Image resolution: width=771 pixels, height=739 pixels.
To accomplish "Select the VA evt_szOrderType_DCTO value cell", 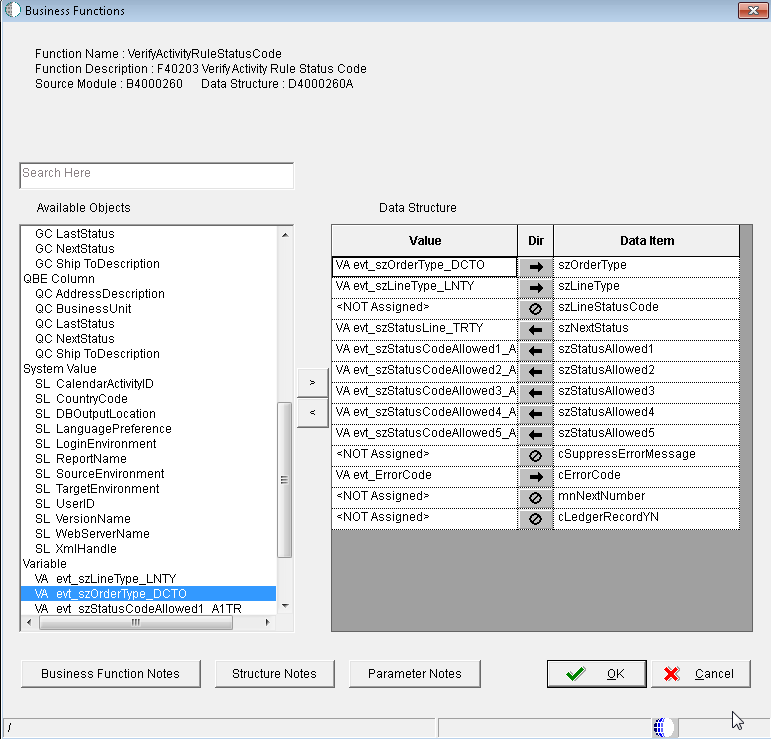I will coord(424,266).
